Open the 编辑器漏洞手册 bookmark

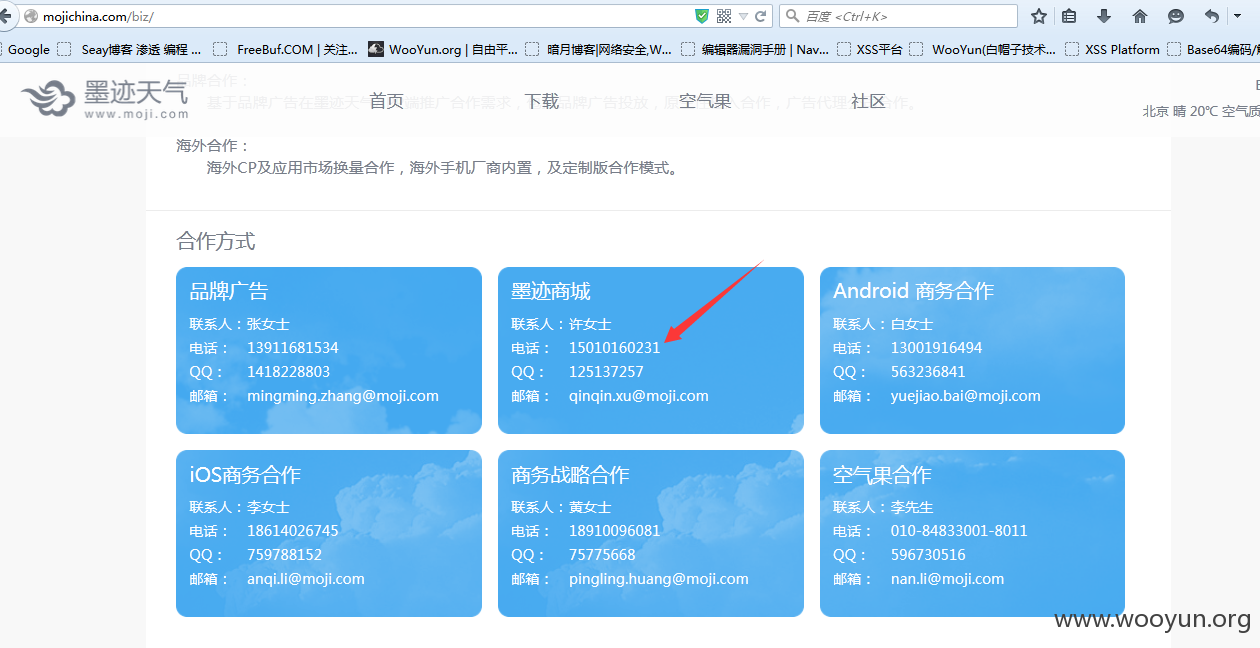pyautogui.click(x=755, y=49)
